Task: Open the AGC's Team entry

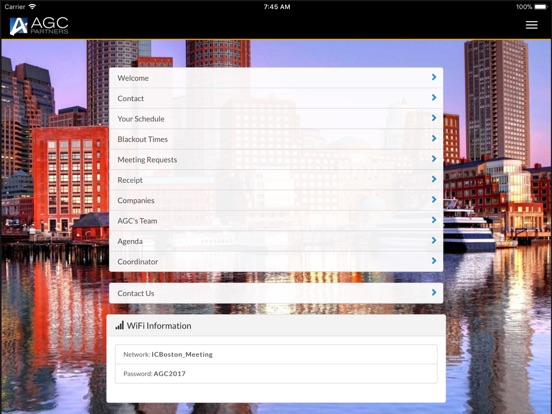Action: 276,221
